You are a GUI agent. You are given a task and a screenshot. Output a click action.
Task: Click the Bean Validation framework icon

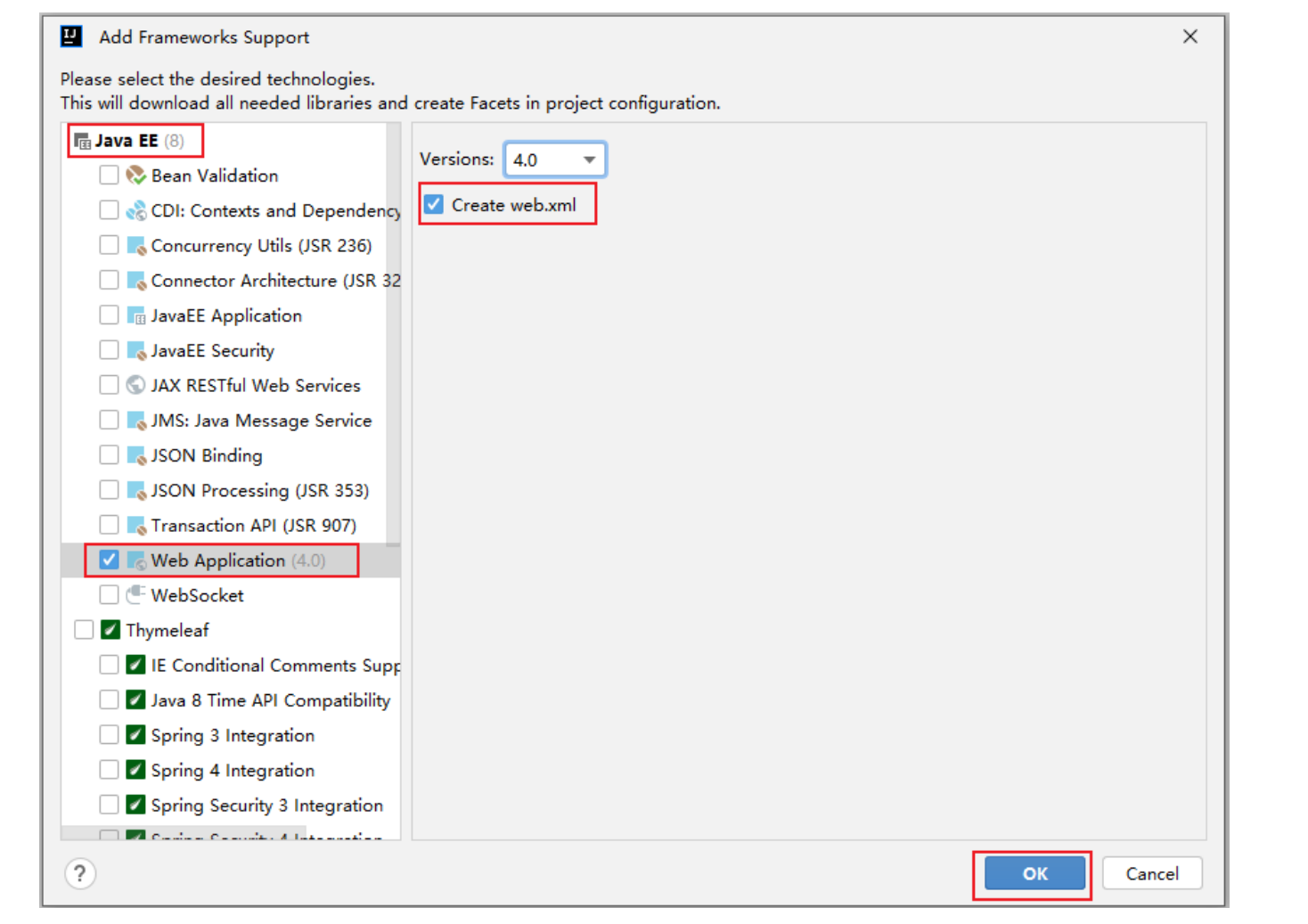coord(136,176)
